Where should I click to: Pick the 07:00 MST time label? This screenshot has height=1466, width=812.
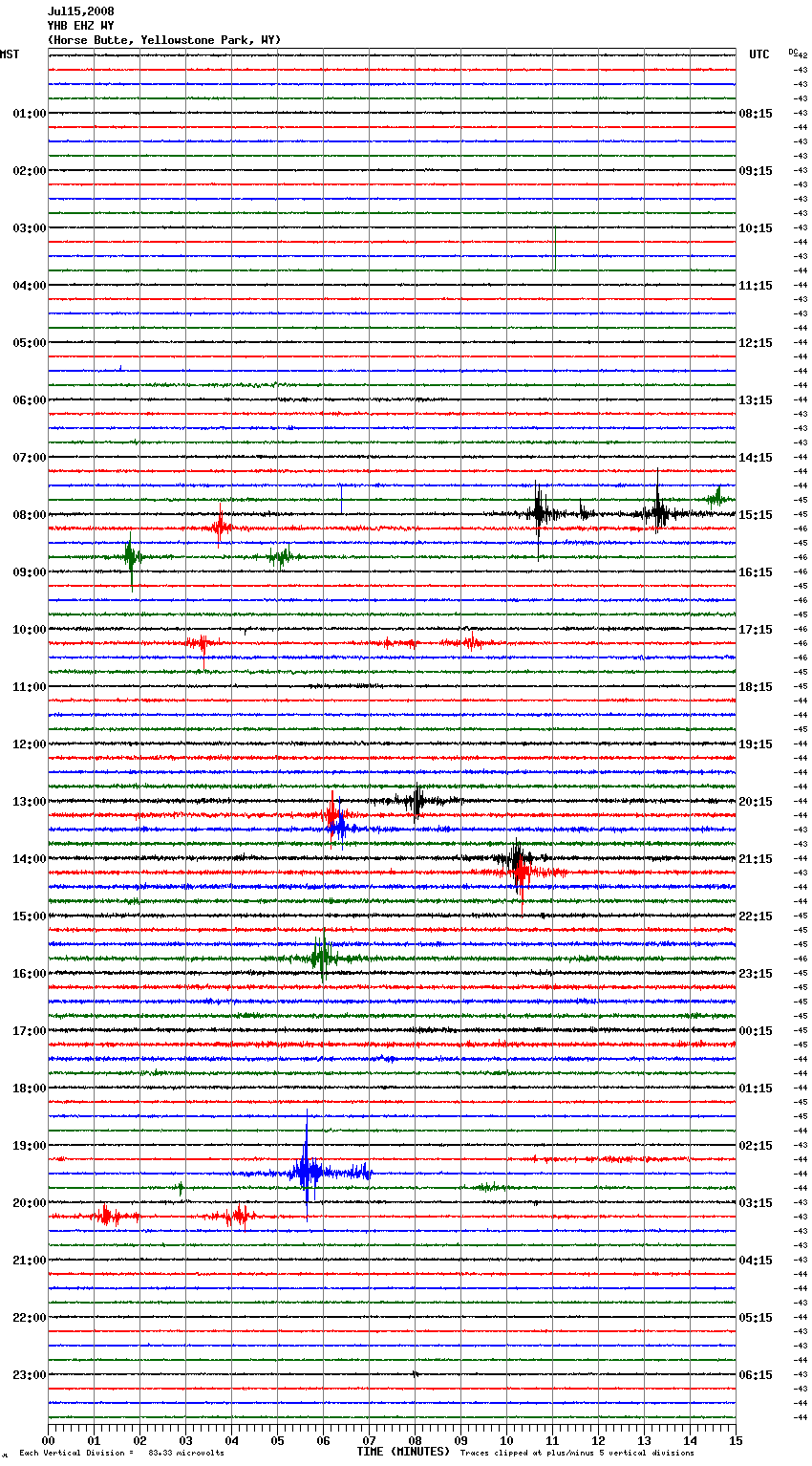click(x=30, y=458)
